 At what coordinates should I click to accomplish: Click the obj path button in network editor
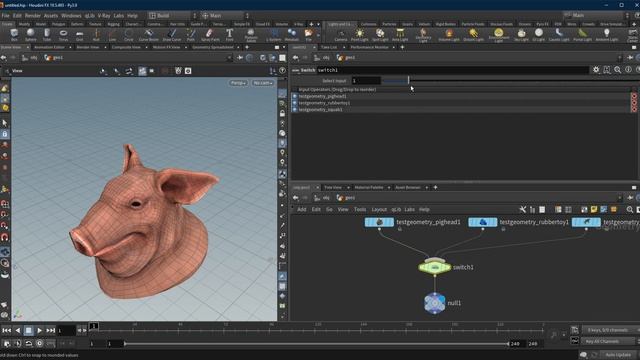[322, 198]
